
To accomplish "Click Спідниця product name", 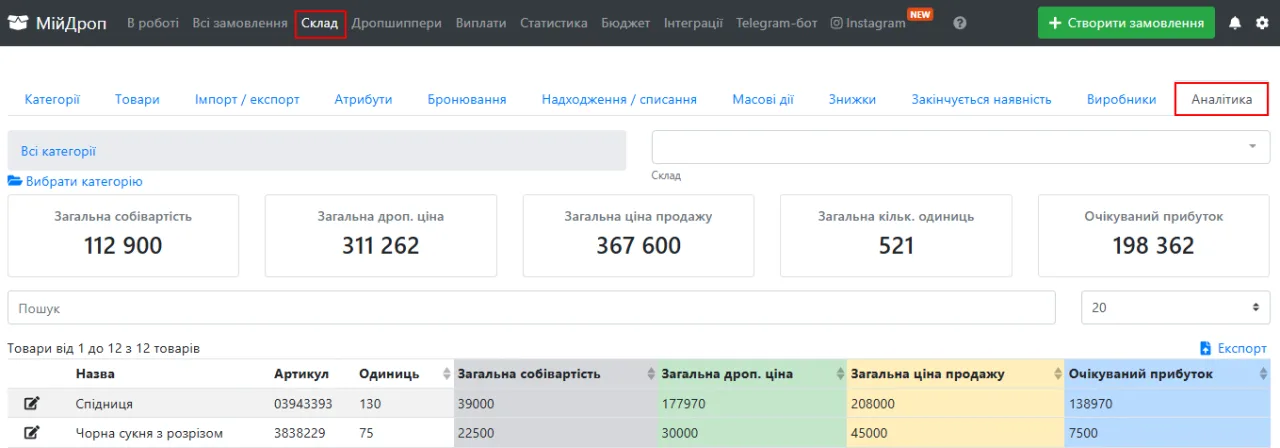I will (x=104, y=404).
